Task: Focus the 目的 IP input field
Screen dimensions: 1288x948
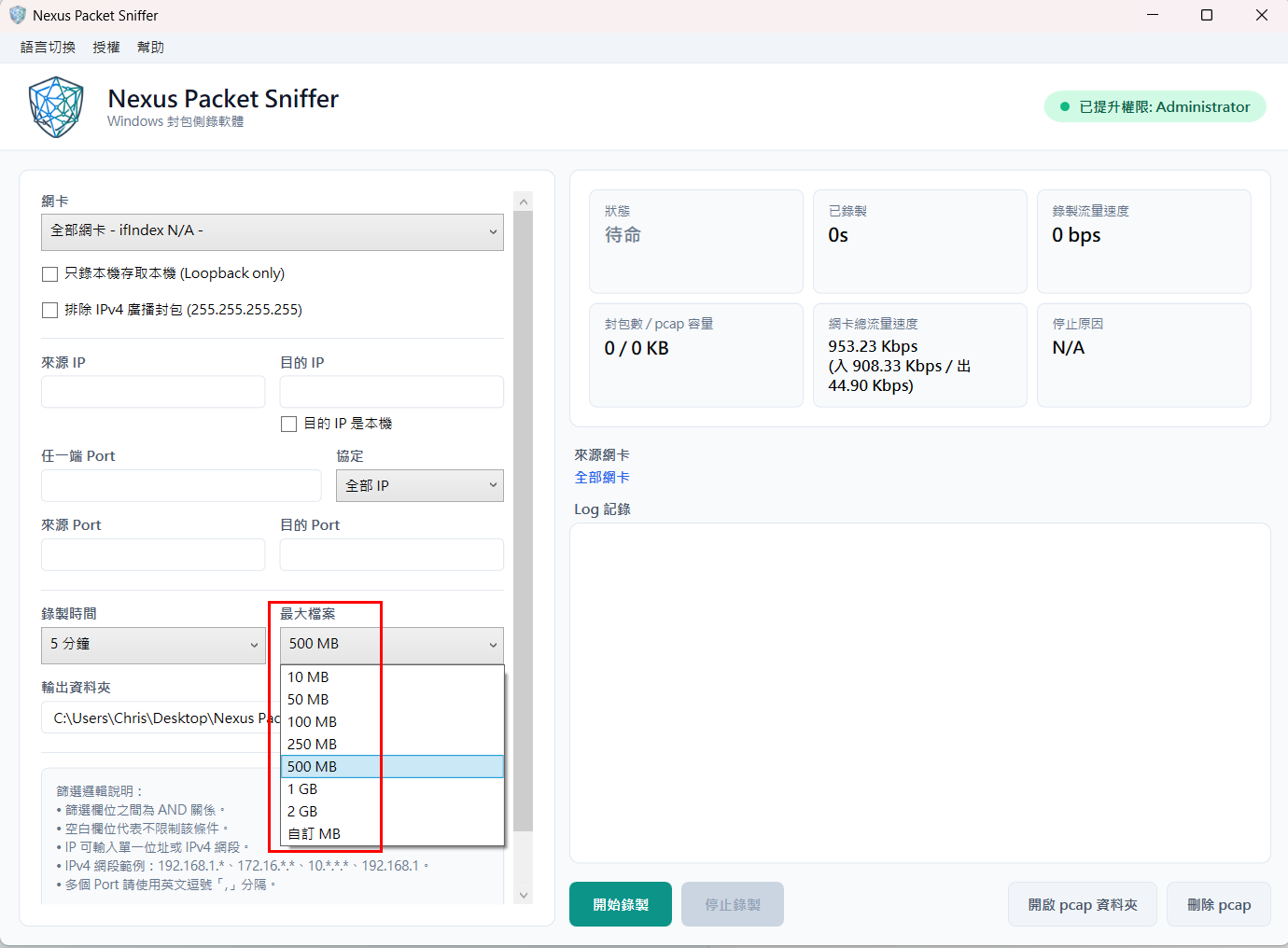Action: click(x=392, y=392)
